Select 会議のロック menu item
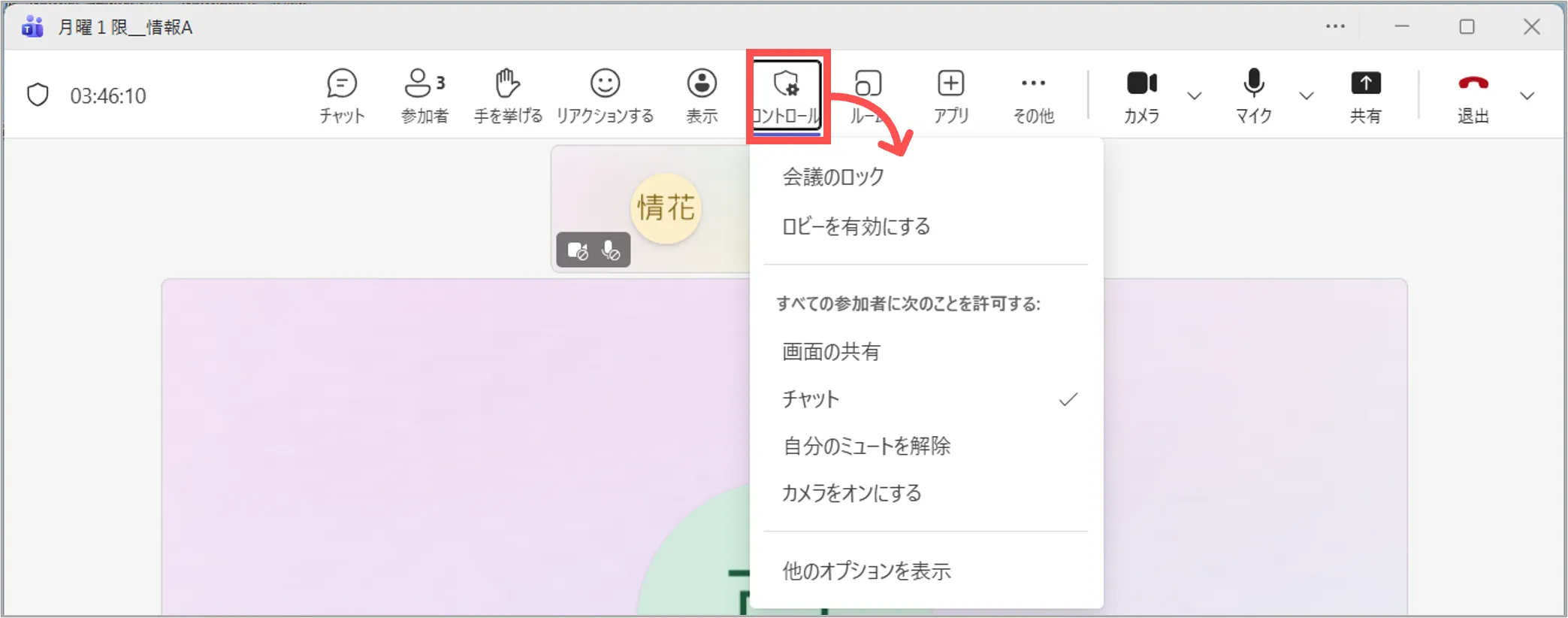Image resolution: width=1568 pixels, height=618 pixels. click(x=833, y=177)
